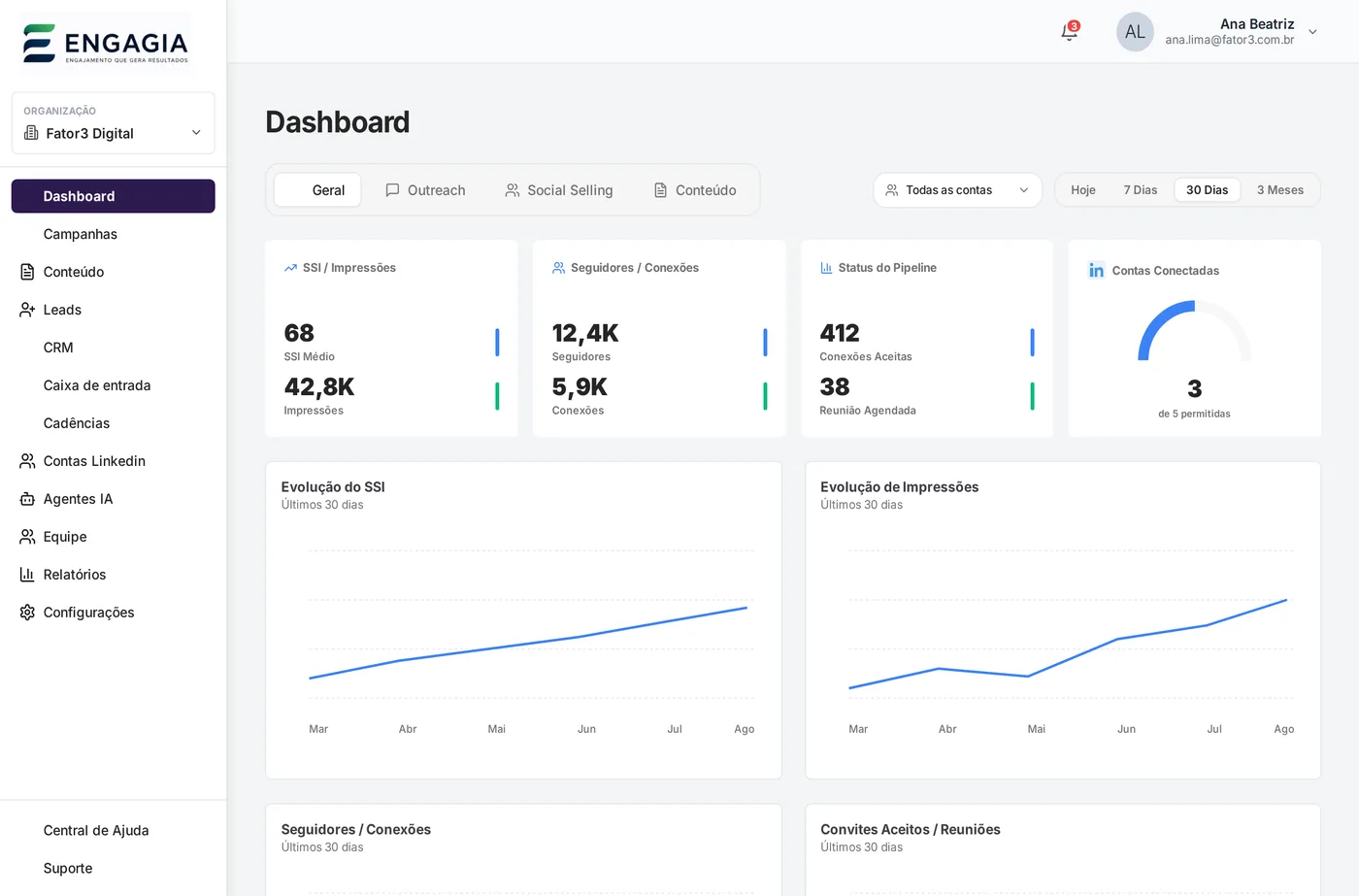Switch to the Social Selling tab
Screen dimensions: 1359x896
[x=559, y=190]
